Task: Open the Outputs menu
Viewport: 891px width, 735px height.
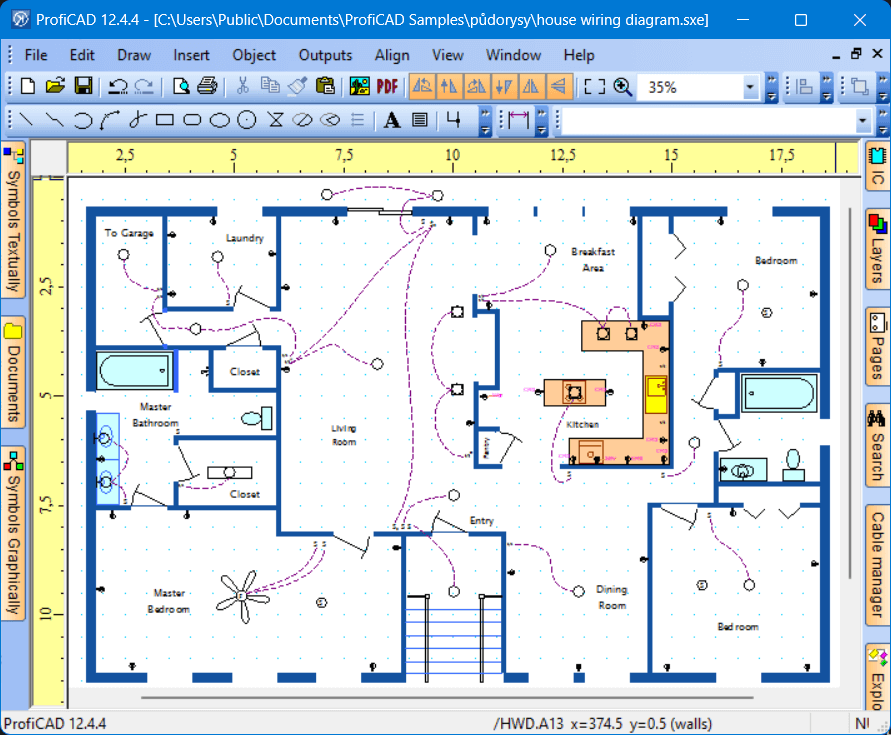Action: tap(325, 55)
